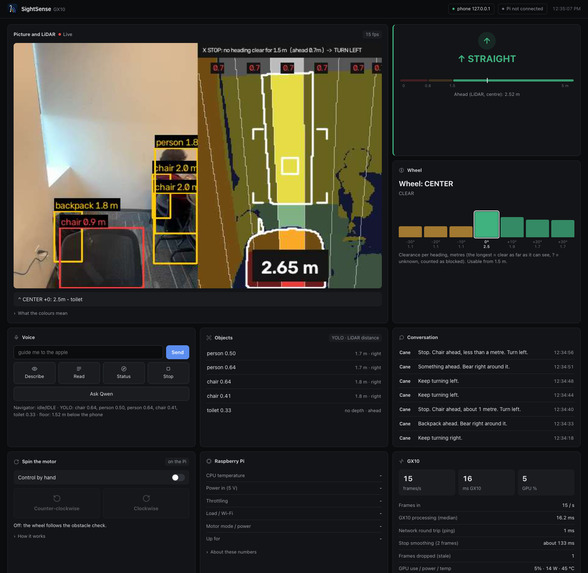Click the Ahead LiDAR distance bar
This screenshot has width=588, height=573.
click(487, 80)
